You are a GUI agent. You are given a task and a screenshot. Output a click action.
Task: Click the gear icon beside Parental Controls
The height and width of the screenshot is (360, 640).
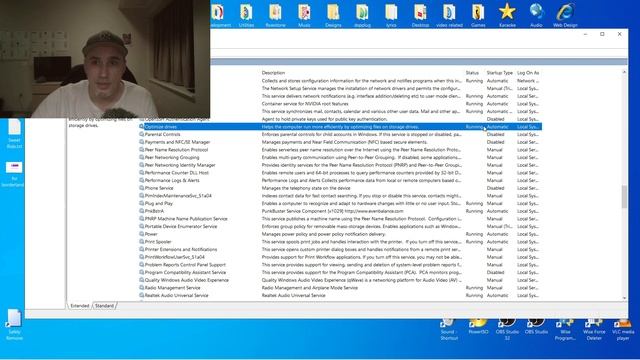pyautogui.click(x=141, y=134)
